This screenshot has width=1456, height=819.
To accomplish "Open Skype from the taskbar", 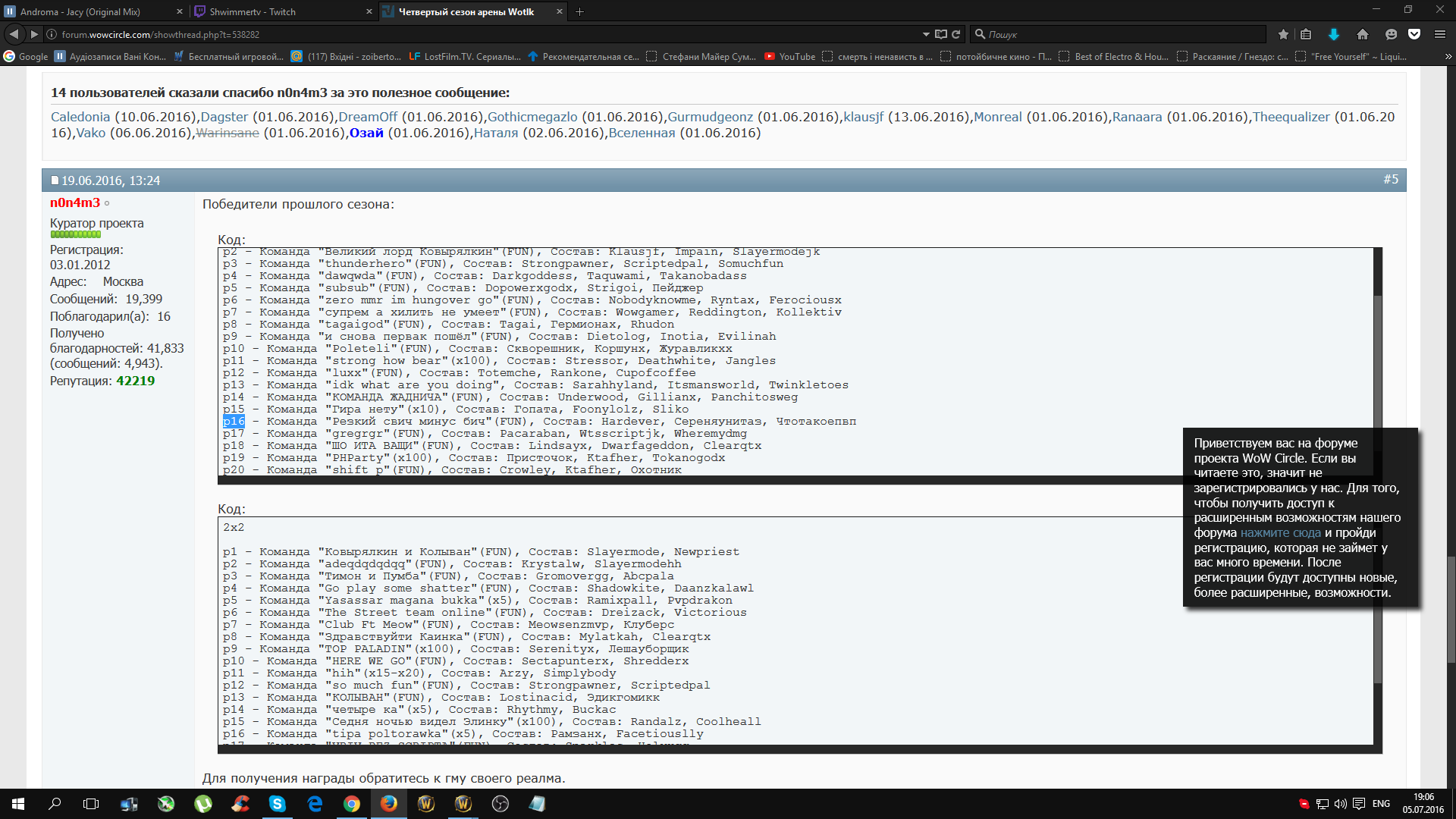I will click(x=278, y=804).
